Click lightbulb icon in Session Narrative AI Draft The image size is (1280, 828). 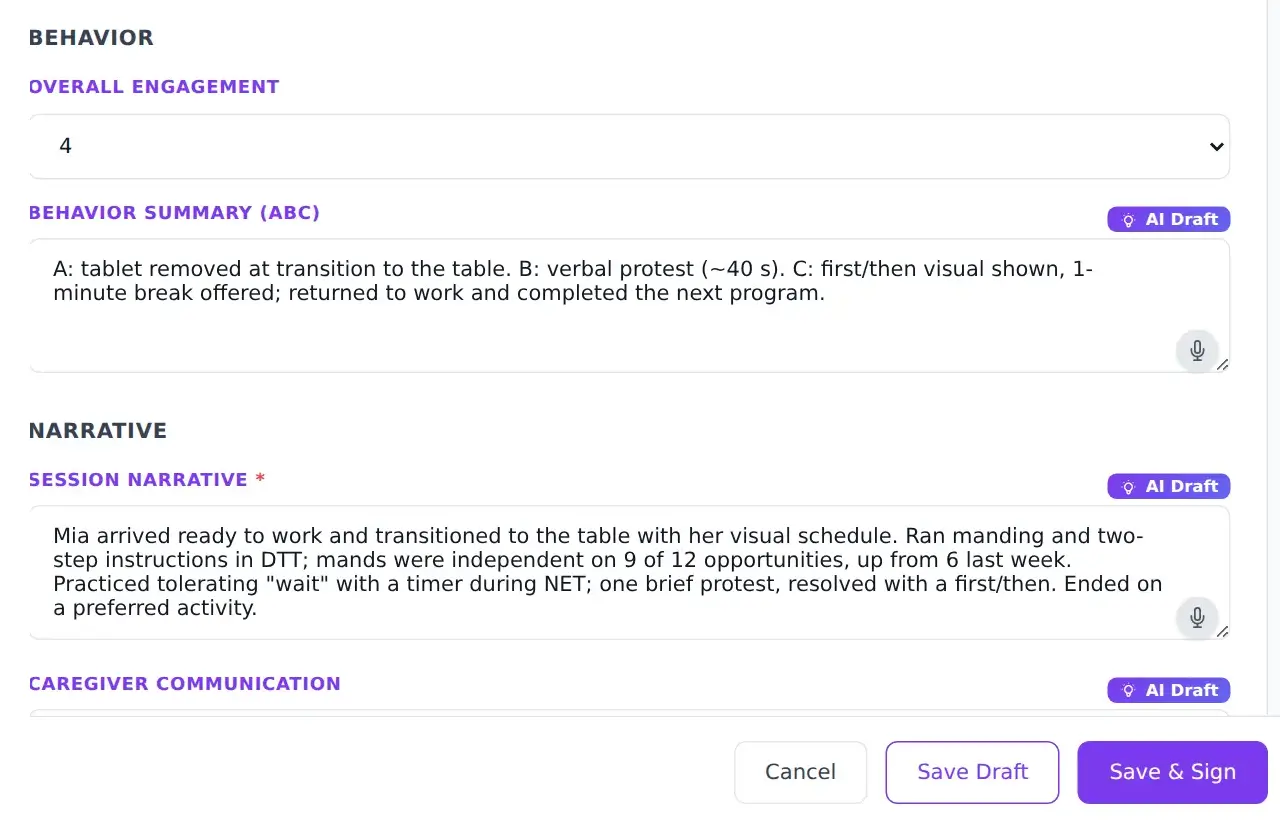point(1128,487)
